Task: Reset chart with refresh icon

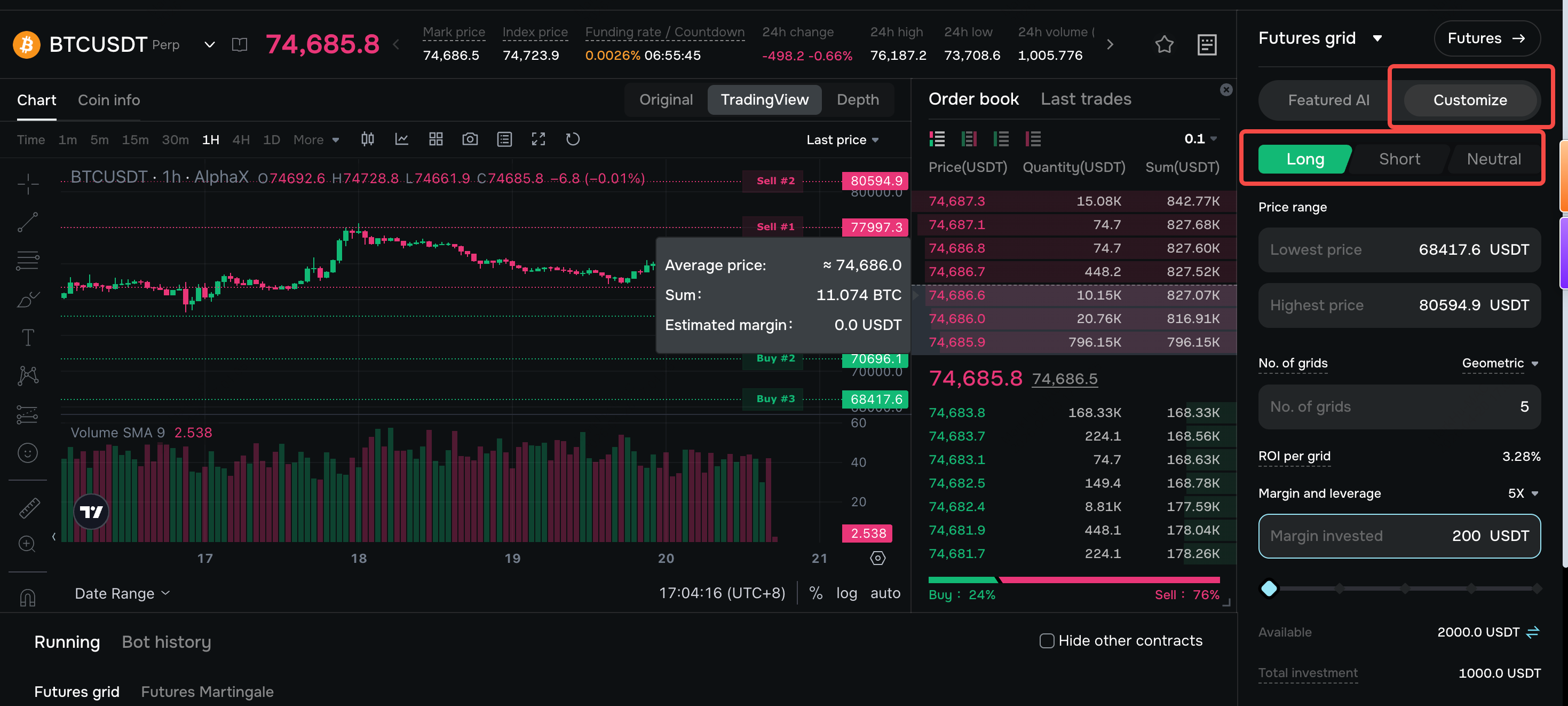Action: pos(572,139)
